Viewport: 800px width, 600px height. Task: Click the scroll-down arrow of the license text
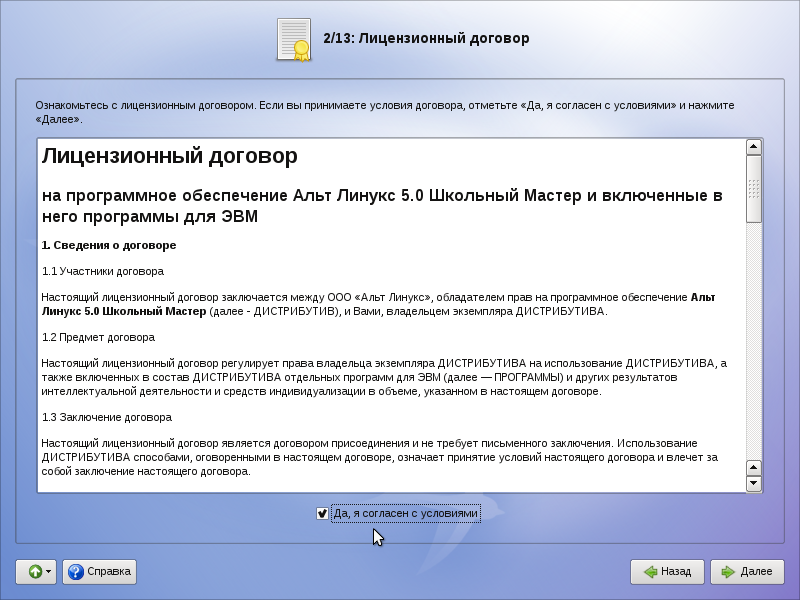(x=754, y=483)
